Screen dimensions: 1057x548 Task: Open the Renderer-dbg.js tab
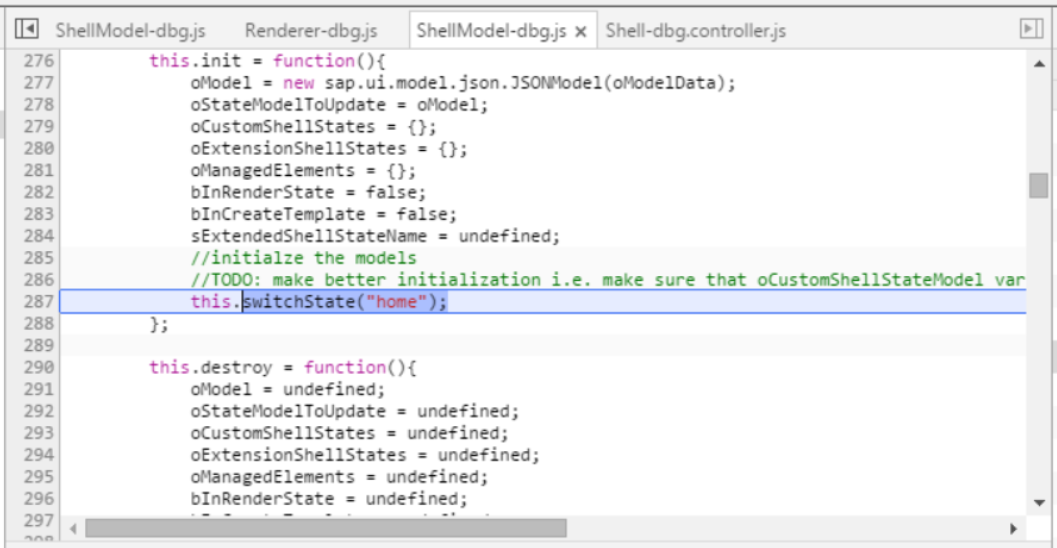[x=311, y=30]
